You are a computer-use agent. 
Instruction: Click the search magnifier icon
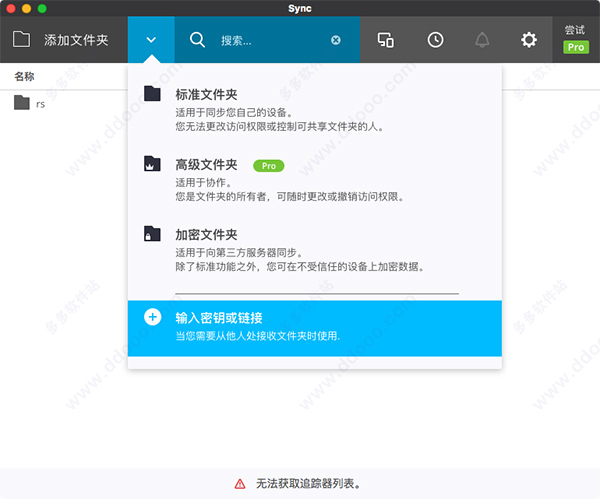coord(197,40)
